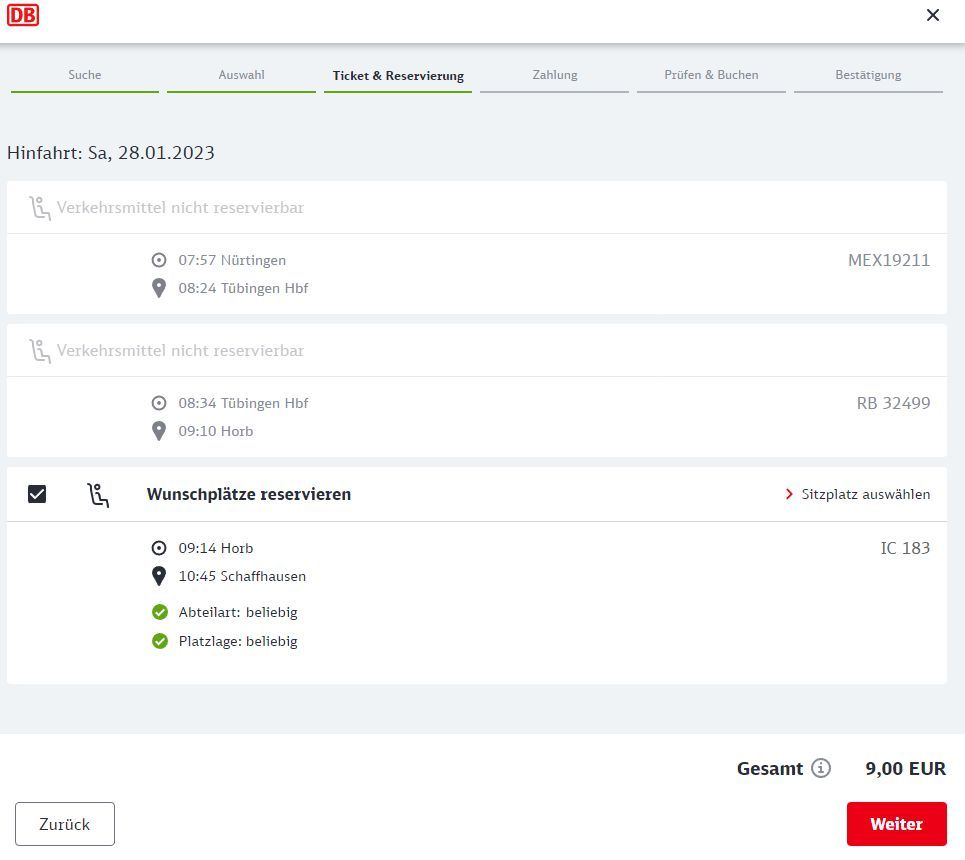Click '09:10 Horb' arrival text
This screenshot has width=965, height=860.
215,431
